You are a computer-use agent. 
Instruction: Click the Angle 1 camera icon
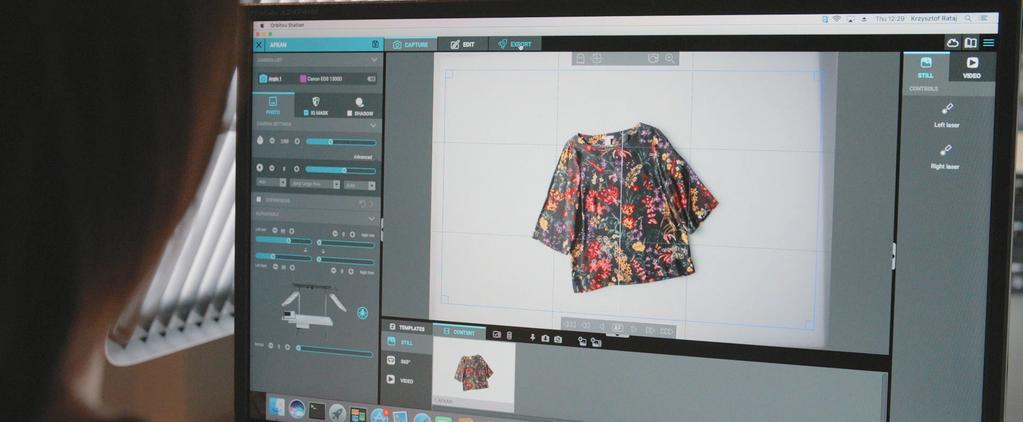pyautogui.click(x=263, y=79)
